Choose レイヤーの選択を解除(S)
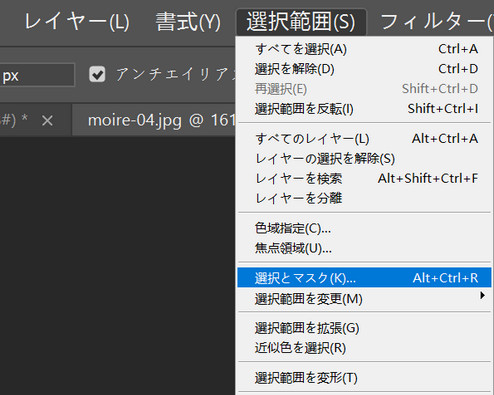 (364, 158)
